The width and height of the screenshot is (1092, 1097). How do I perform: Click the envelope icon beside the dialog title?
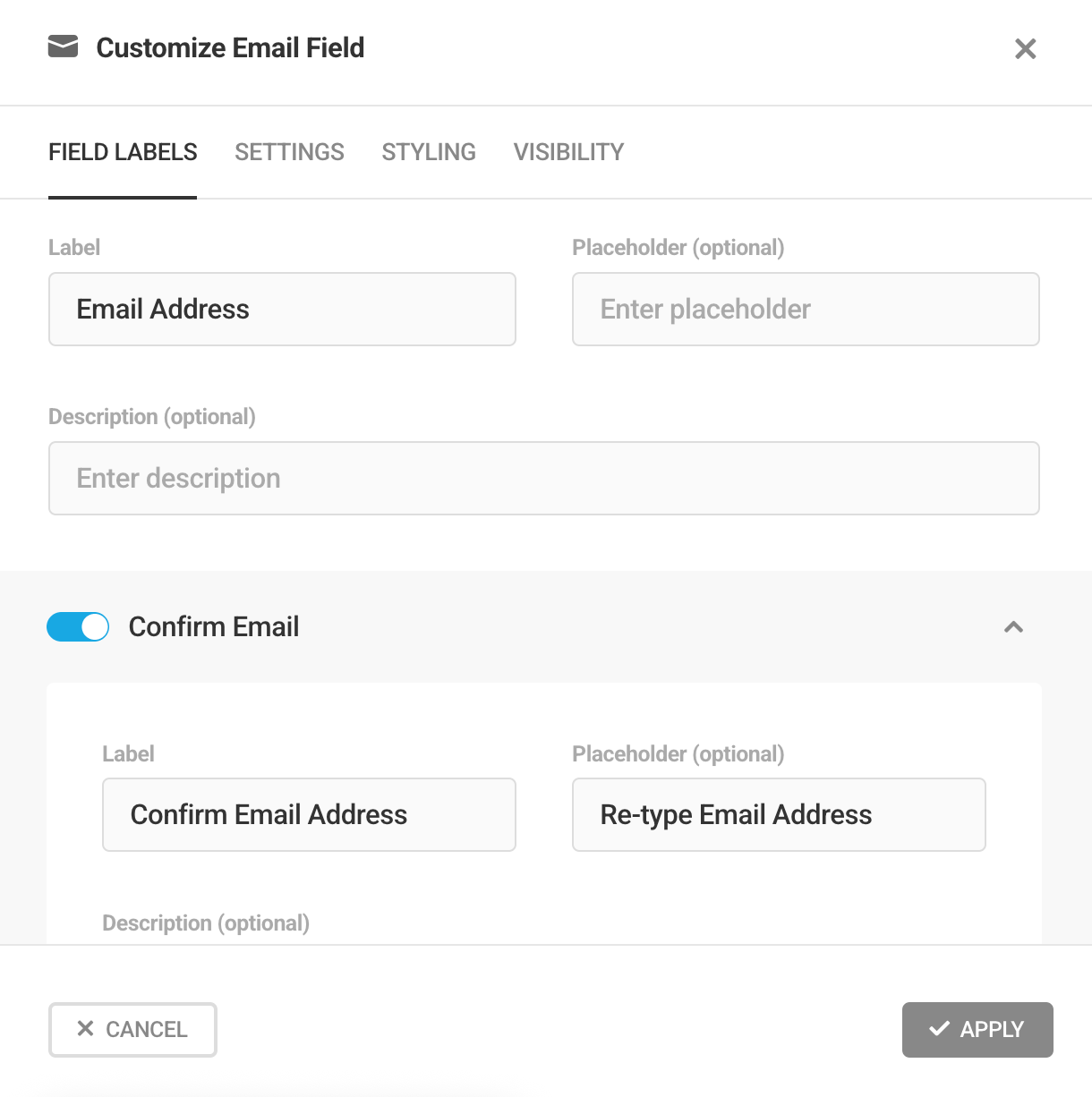[61, 48]
